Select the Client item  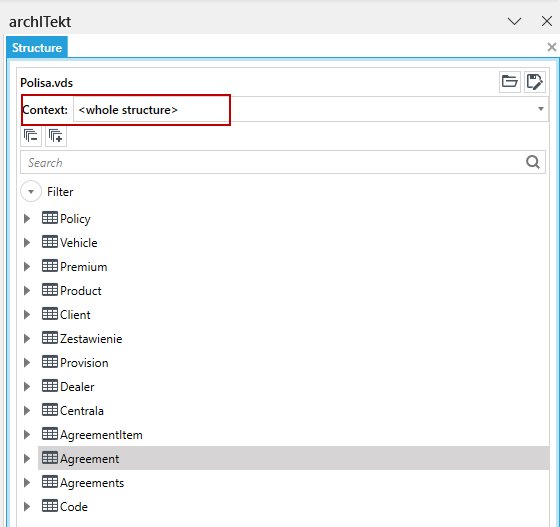click(x=75, y=315)
